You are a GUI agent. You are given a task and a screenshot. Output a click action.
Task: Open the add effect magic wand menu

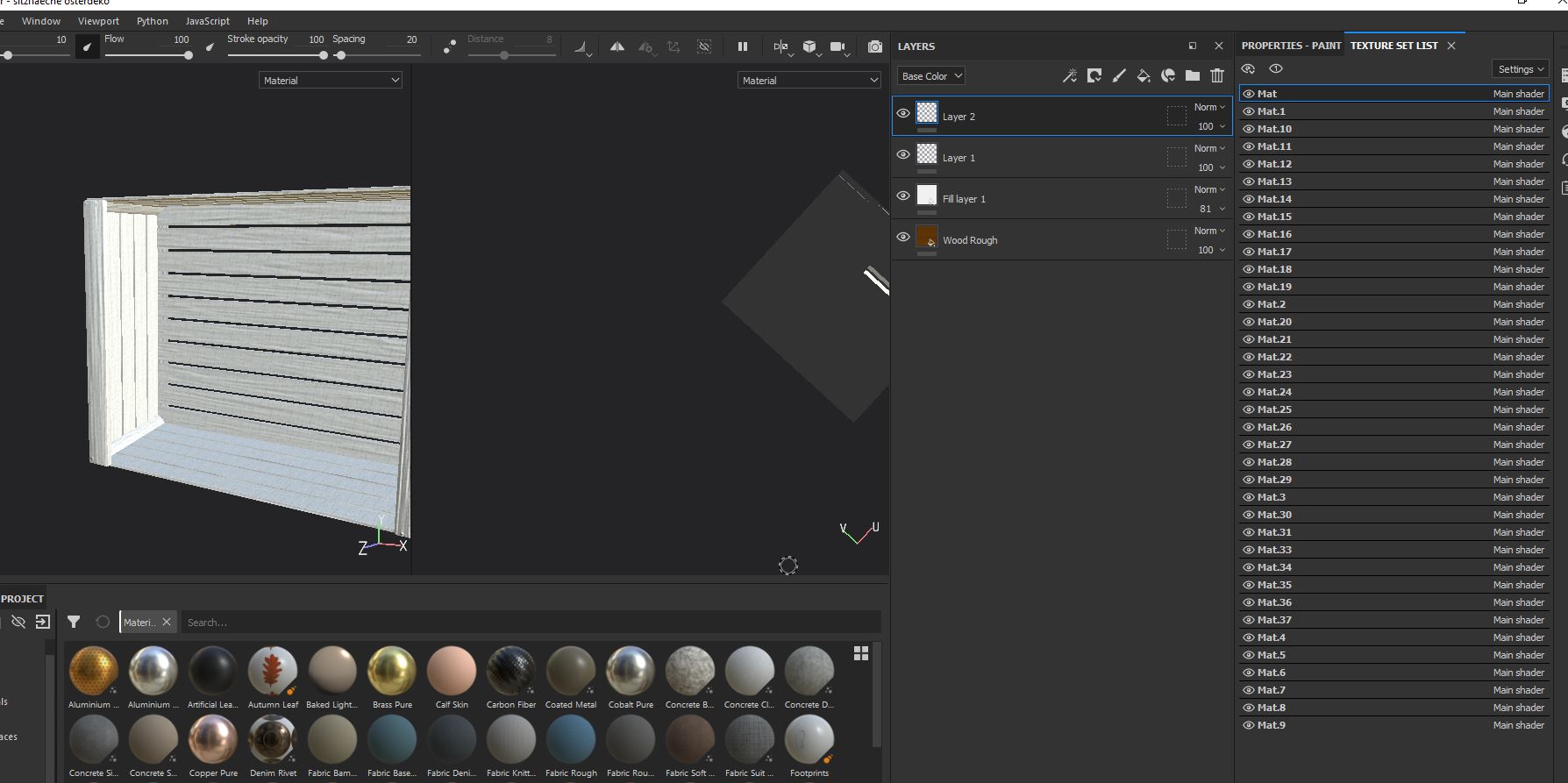tap(1069, 76)
